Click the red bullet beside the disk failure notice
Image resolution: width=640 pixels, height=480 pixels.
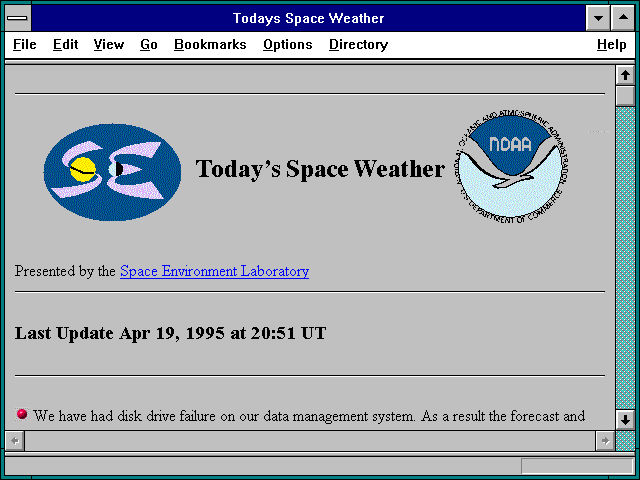(x=22, y=414)
